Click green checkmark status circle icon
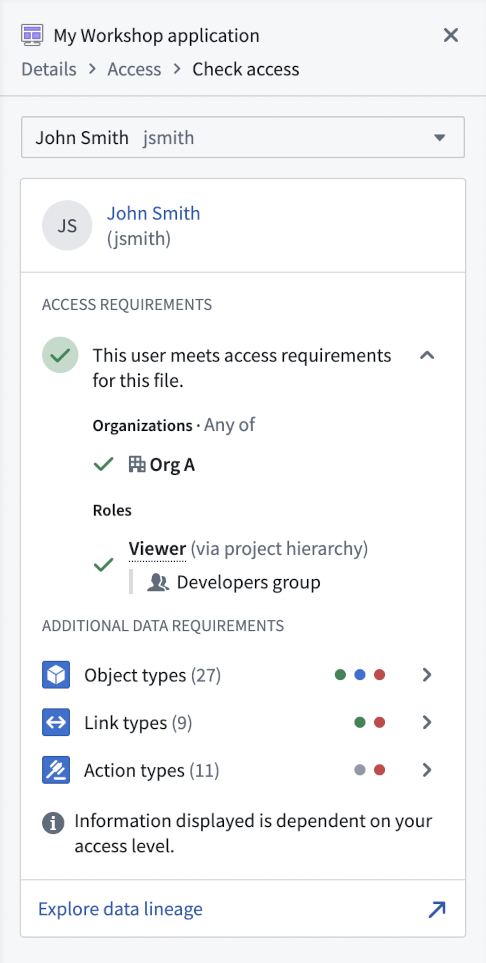Viewport: 486px width, 963px height. [x=60, y=355]
